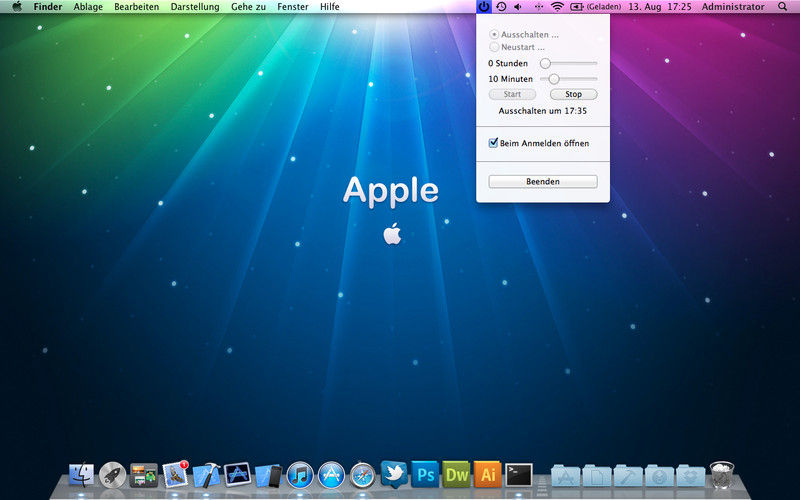
Task: Open Spotlight search magnifier icon
Action: 782,7
